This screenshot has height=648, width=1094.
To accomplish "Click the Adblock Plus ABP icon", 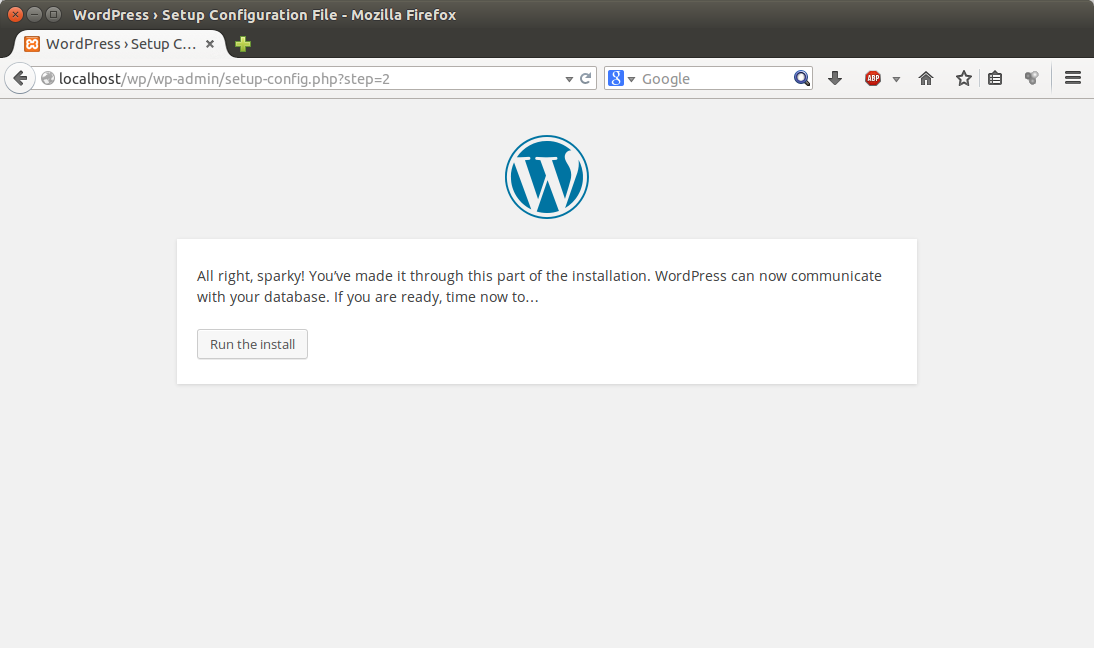I will coord(873,78).
